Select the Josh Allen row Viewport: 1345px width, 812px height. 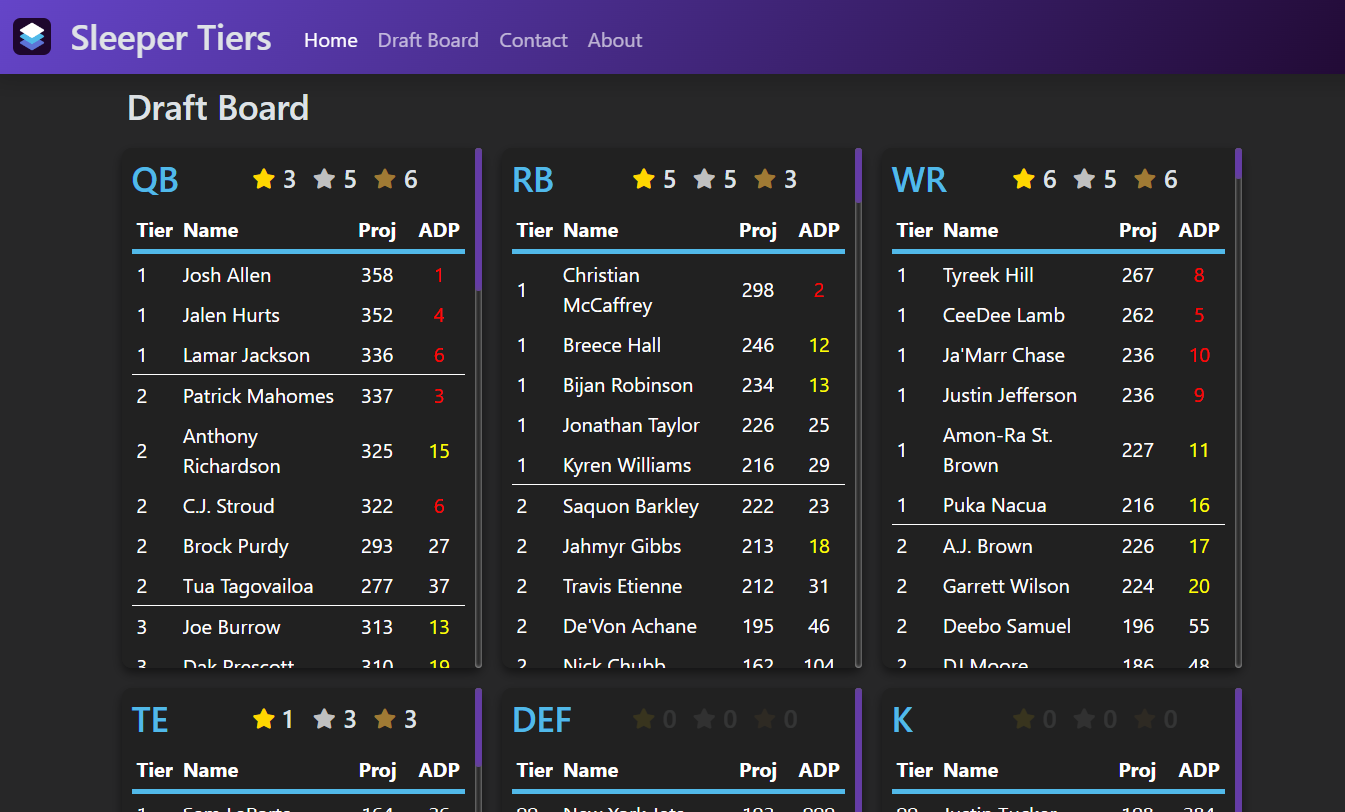[298, 275]
